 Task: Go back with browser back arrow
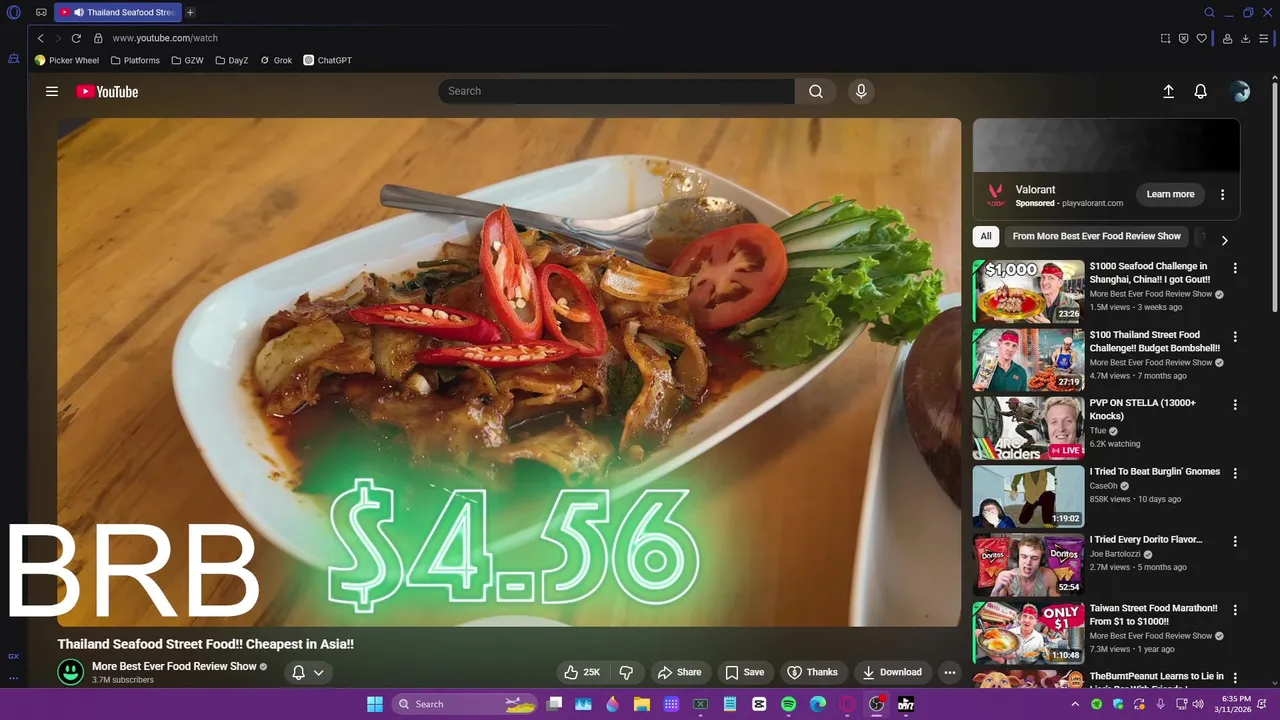point(41,38)
